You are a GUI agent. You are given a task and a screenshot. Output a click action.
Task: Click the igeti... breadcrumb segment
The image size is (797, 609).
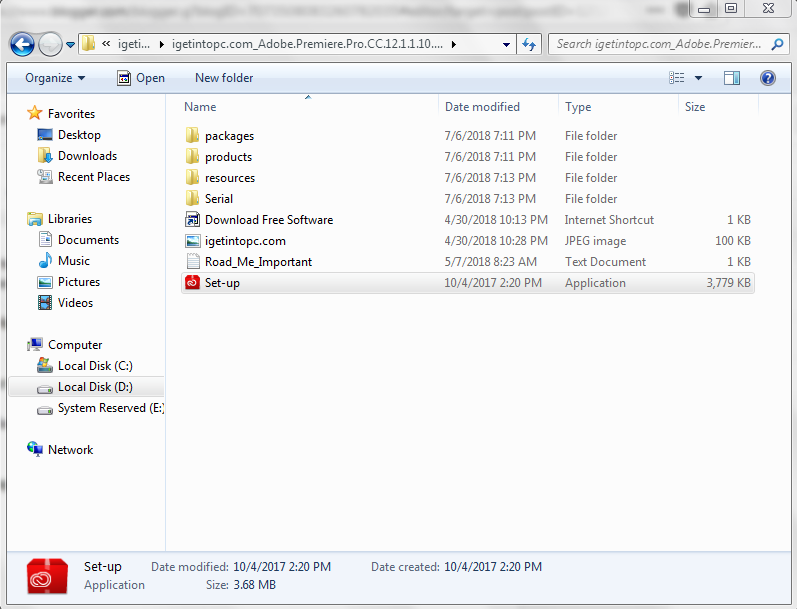[134, 44]
